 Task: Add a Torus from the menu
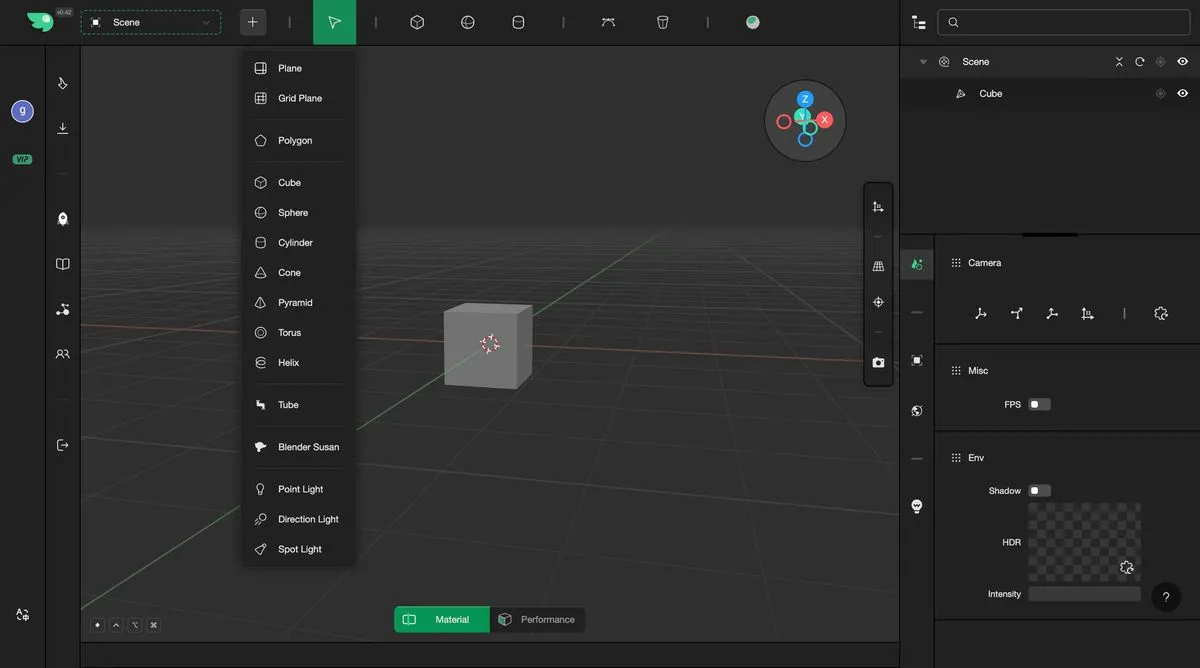[289, 333]
